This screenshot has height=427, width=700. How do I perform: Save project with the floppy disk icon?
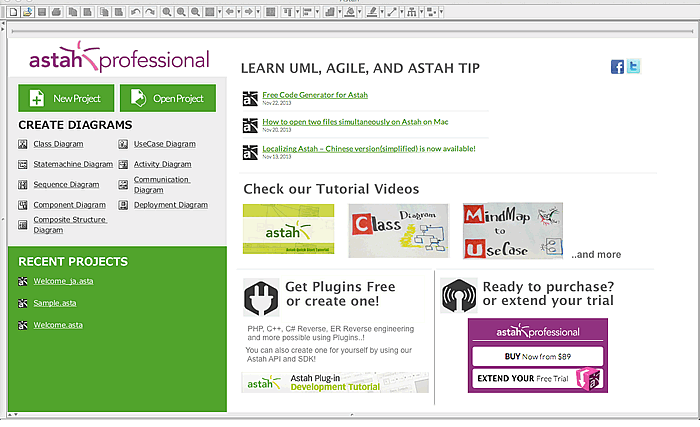click(42, 12)
